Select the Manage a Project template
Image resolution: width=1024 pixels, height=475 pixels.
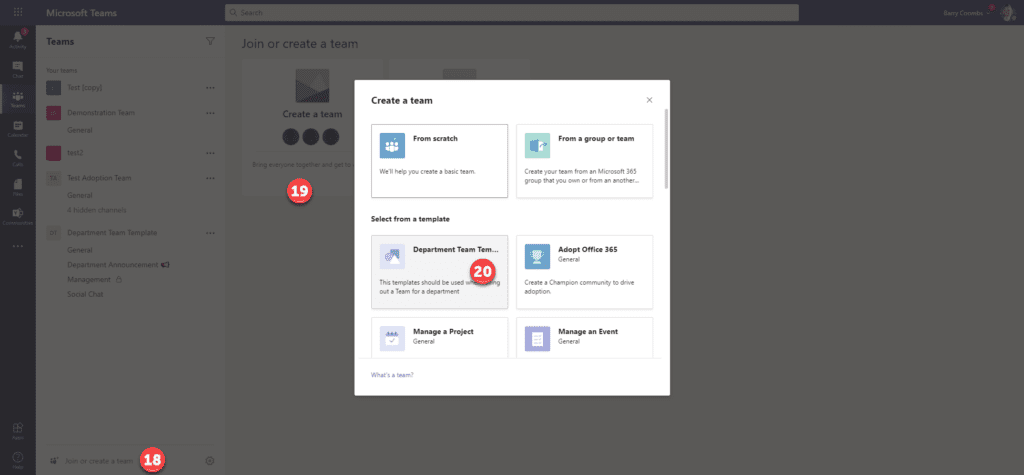[x=440, y=337]
